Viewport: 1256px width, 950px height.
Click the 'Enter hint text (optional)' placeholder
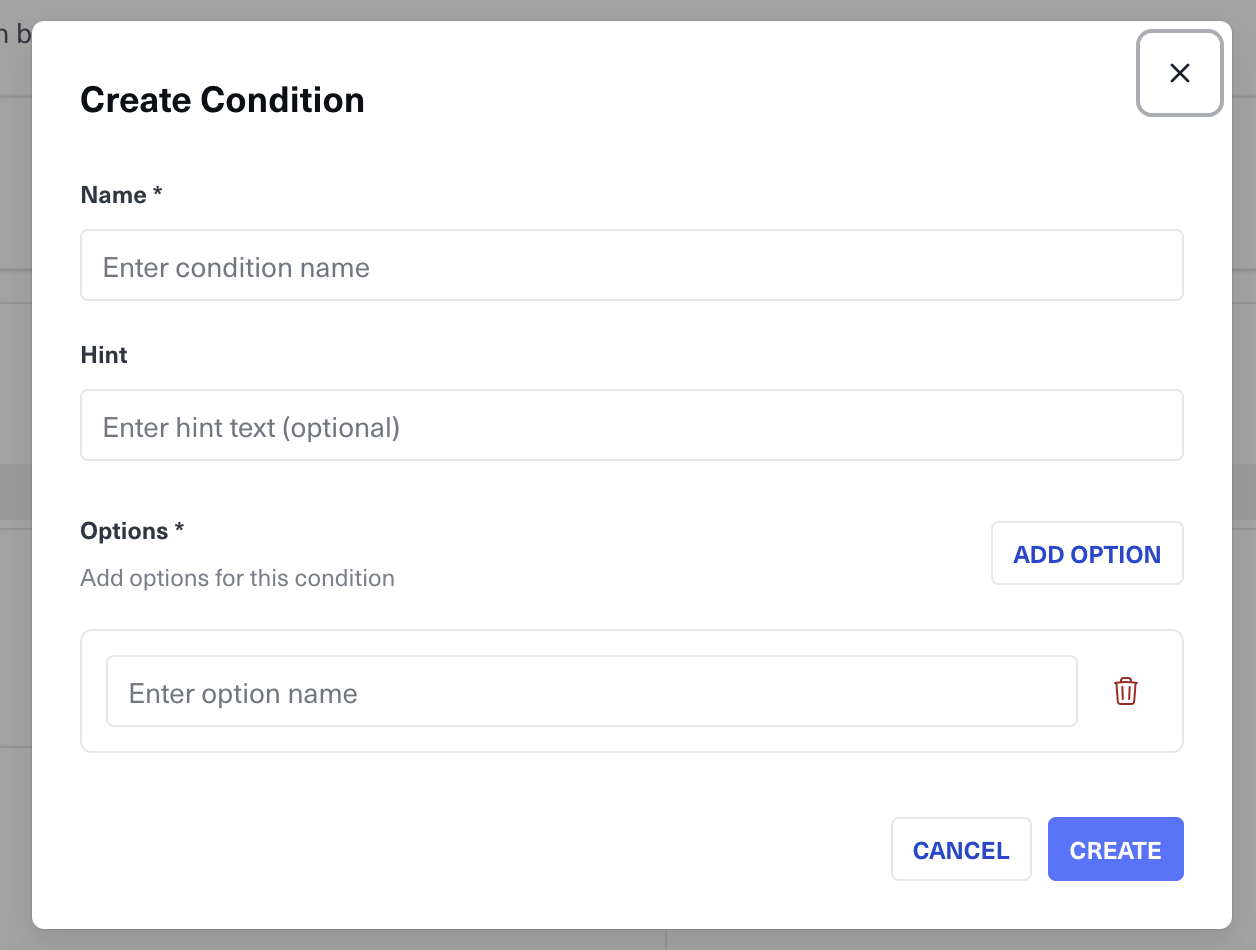click(x=251, y=428)
